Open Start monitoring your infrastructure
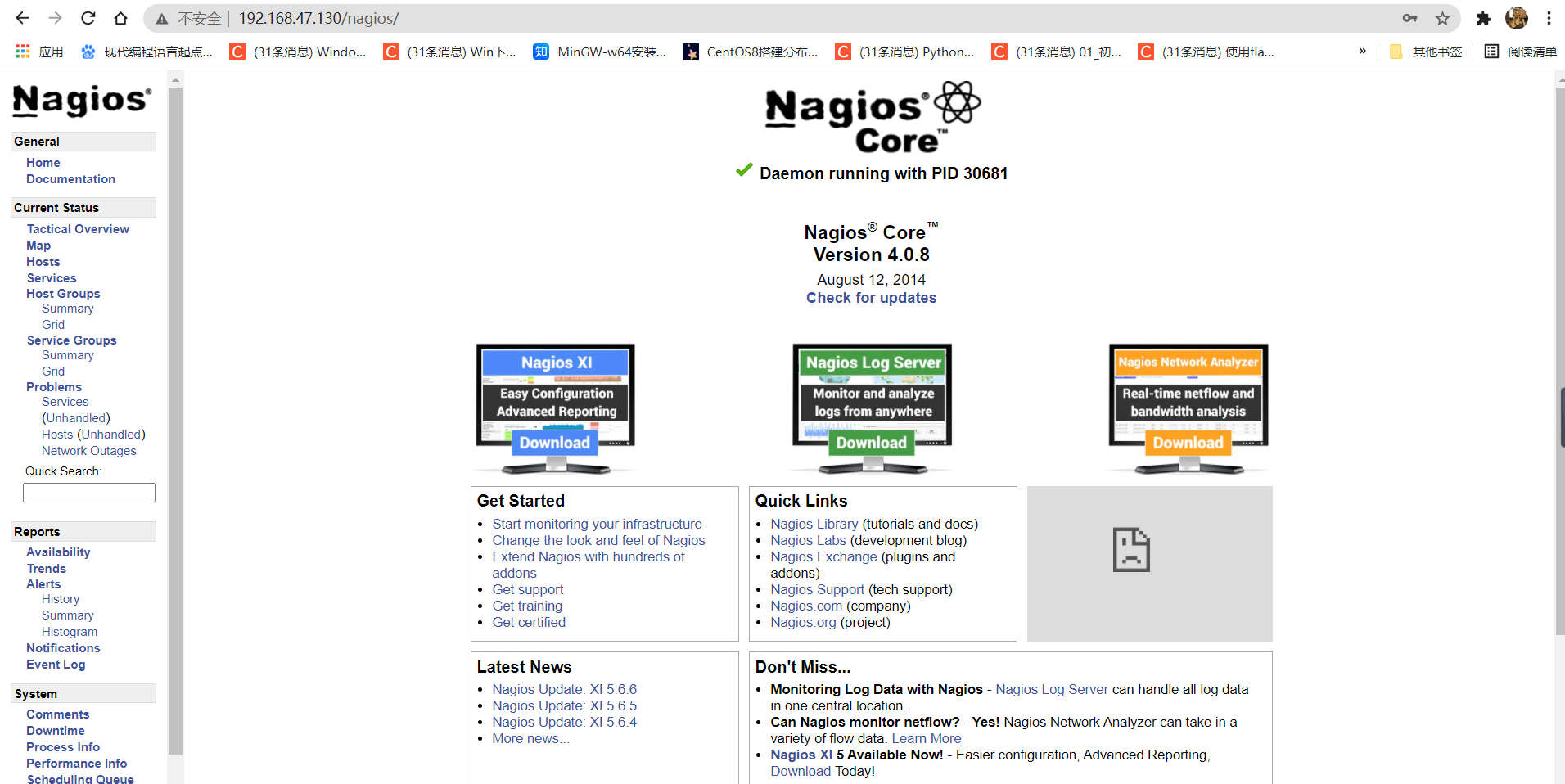The width and height of the screenshot is (1565, 784). point(597,524)
